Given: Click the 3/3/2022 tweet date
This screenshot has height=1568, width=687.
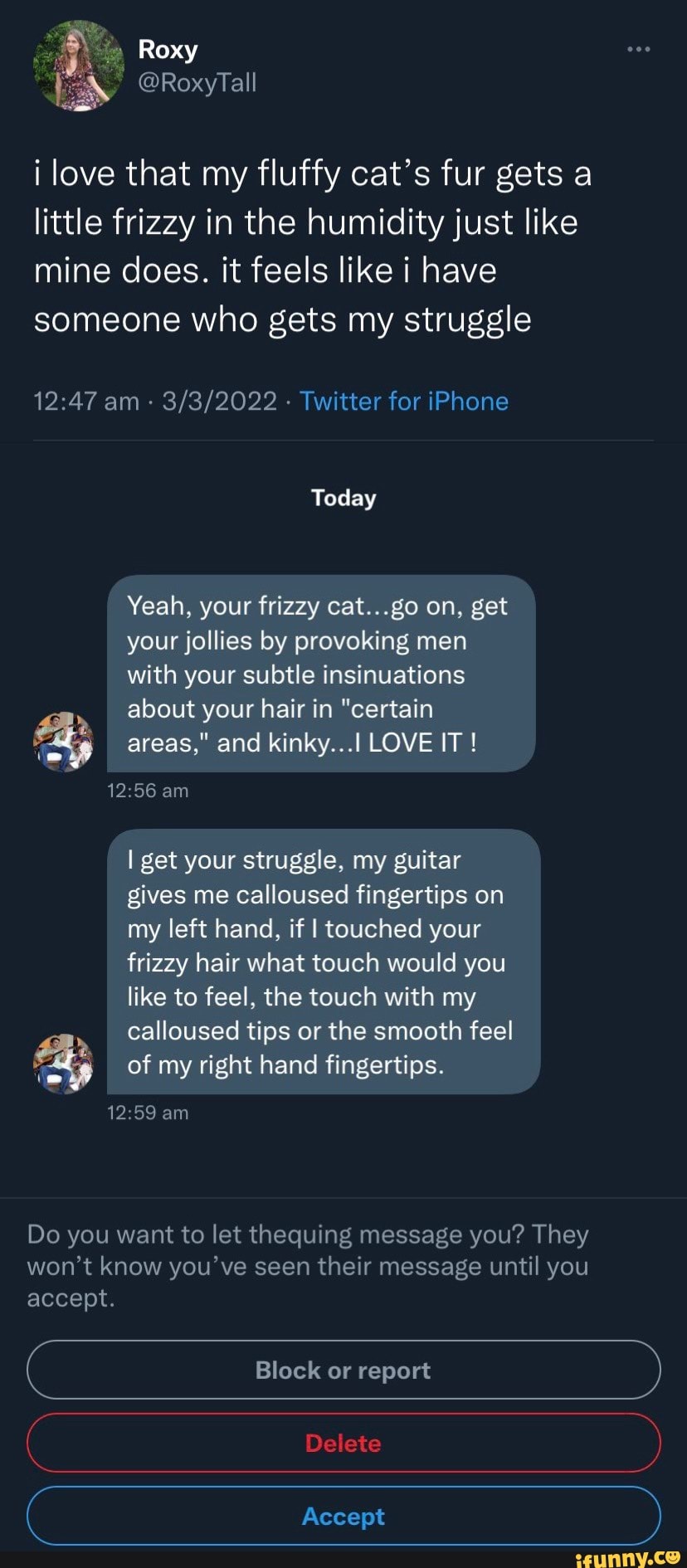Looking at the screenshot, I should coord(219,402).
